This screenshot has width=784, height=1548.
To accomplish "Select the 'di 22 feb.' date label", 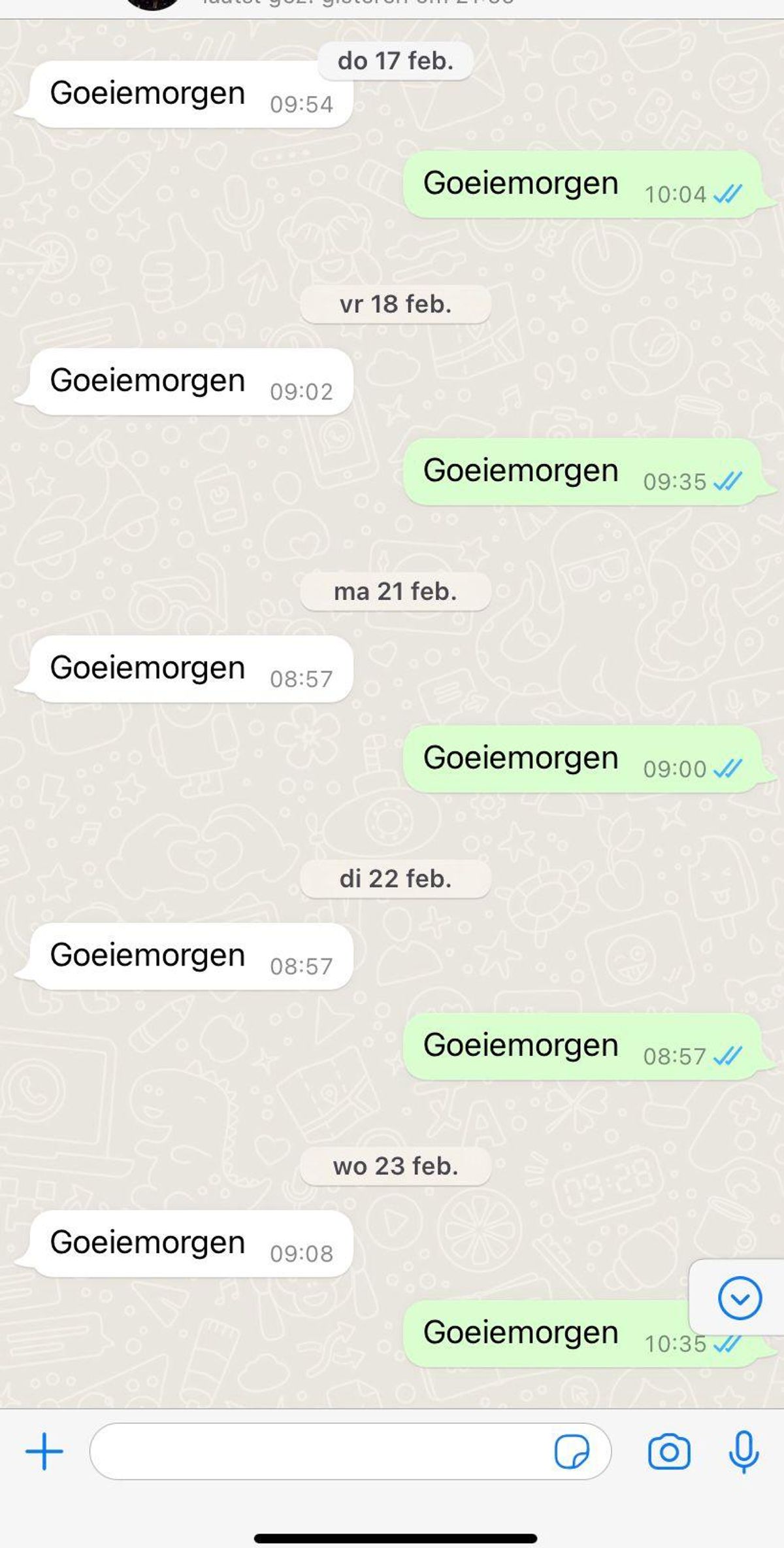I will (395, 879).
